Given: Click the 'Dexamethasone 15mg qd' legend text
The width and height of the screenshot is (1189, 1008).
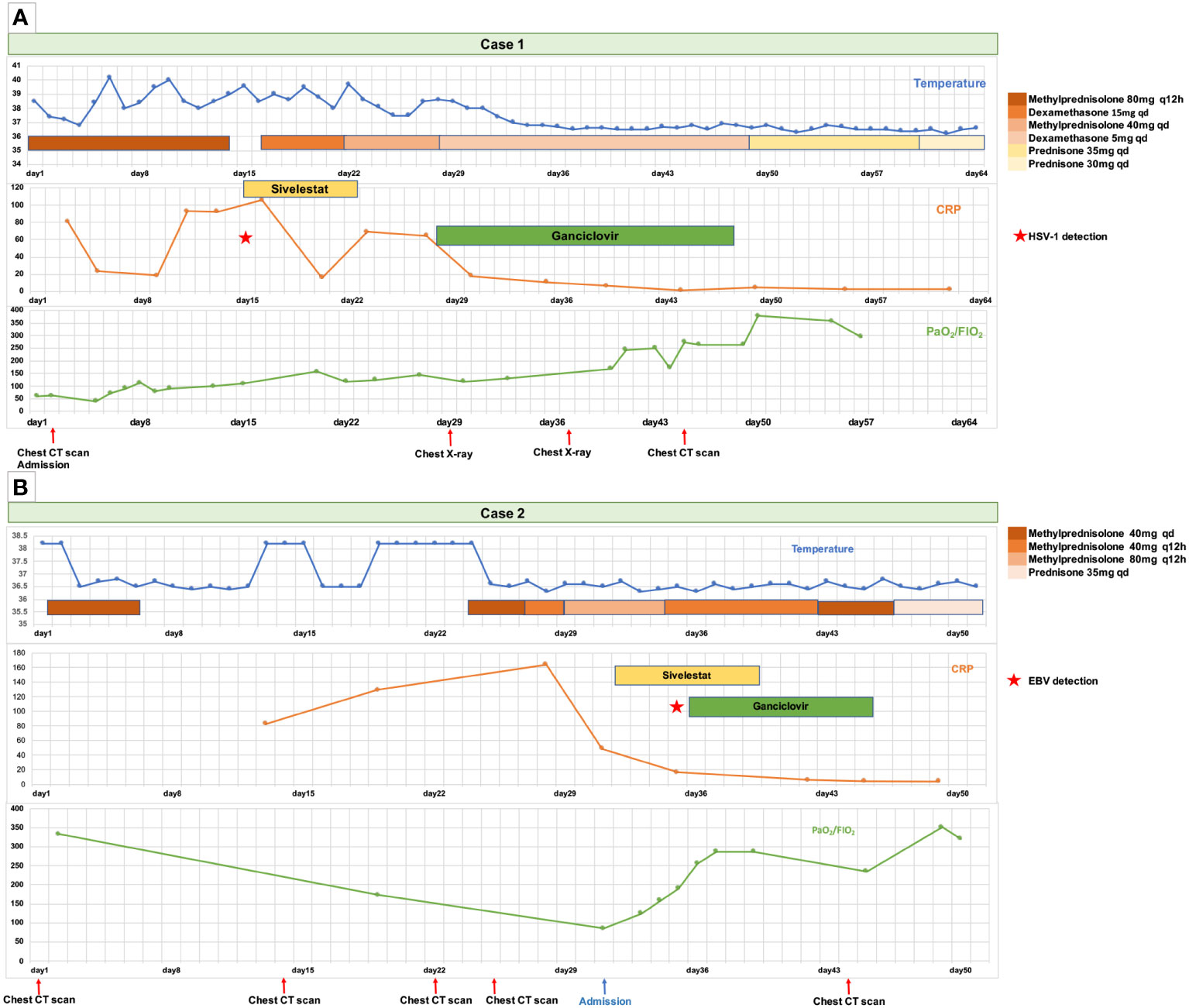Looking at the screenshot, I should click(1088, 112).
